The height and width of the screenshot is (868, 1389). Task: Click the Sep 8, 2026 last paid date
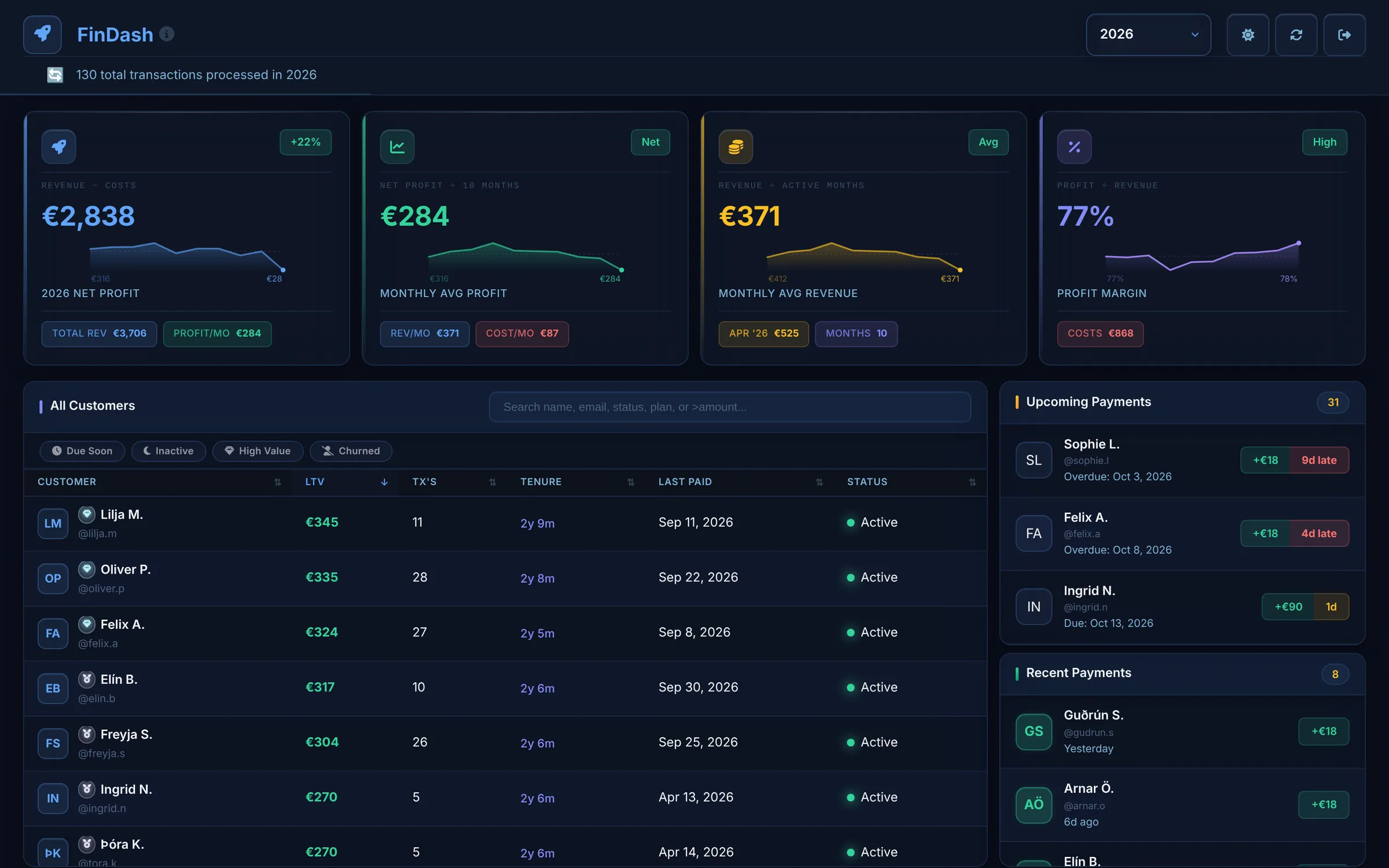coord(694,632)
